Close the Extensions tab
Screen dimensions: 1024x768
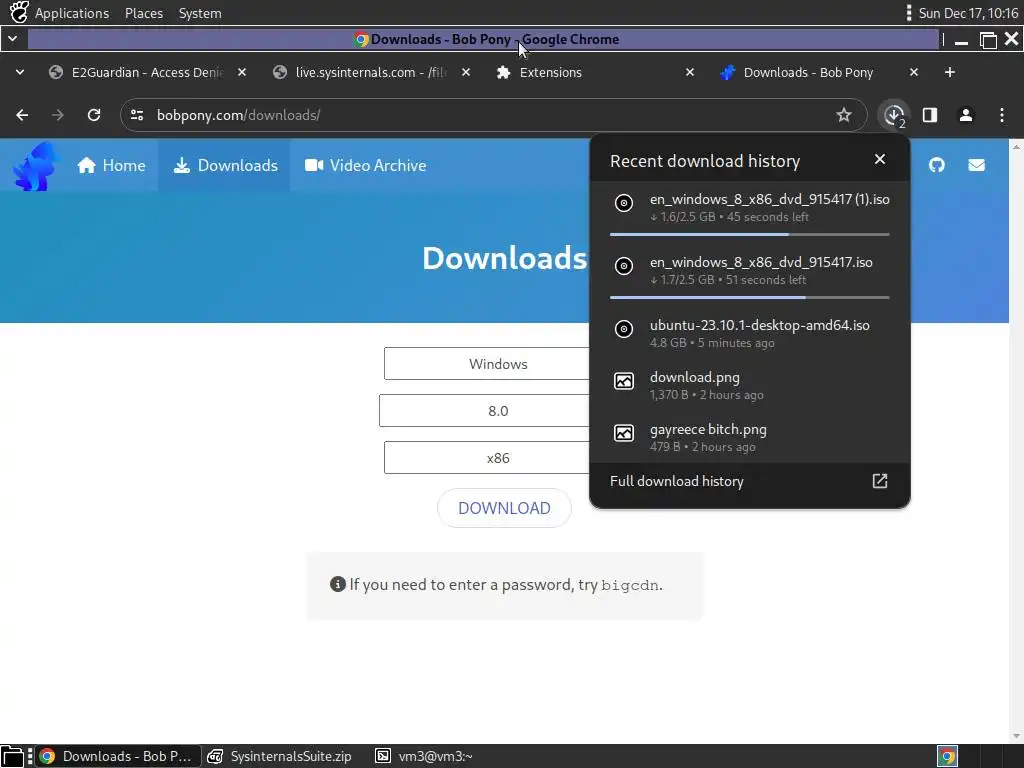(x=690, y=72)
